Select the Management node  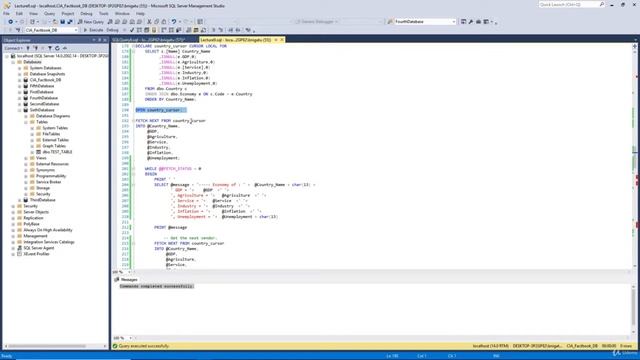pyautogui.click(x=36, y=236)
